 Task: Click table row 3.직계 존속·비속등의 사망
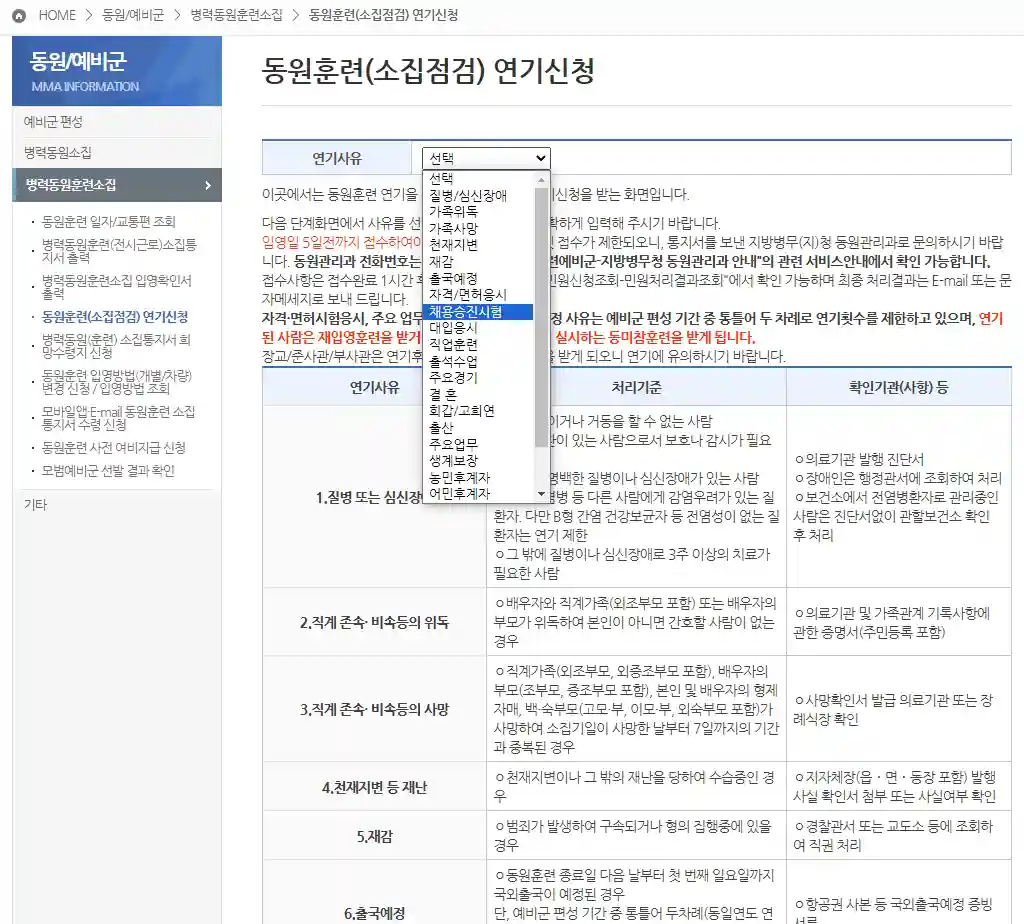click(637, 709)
